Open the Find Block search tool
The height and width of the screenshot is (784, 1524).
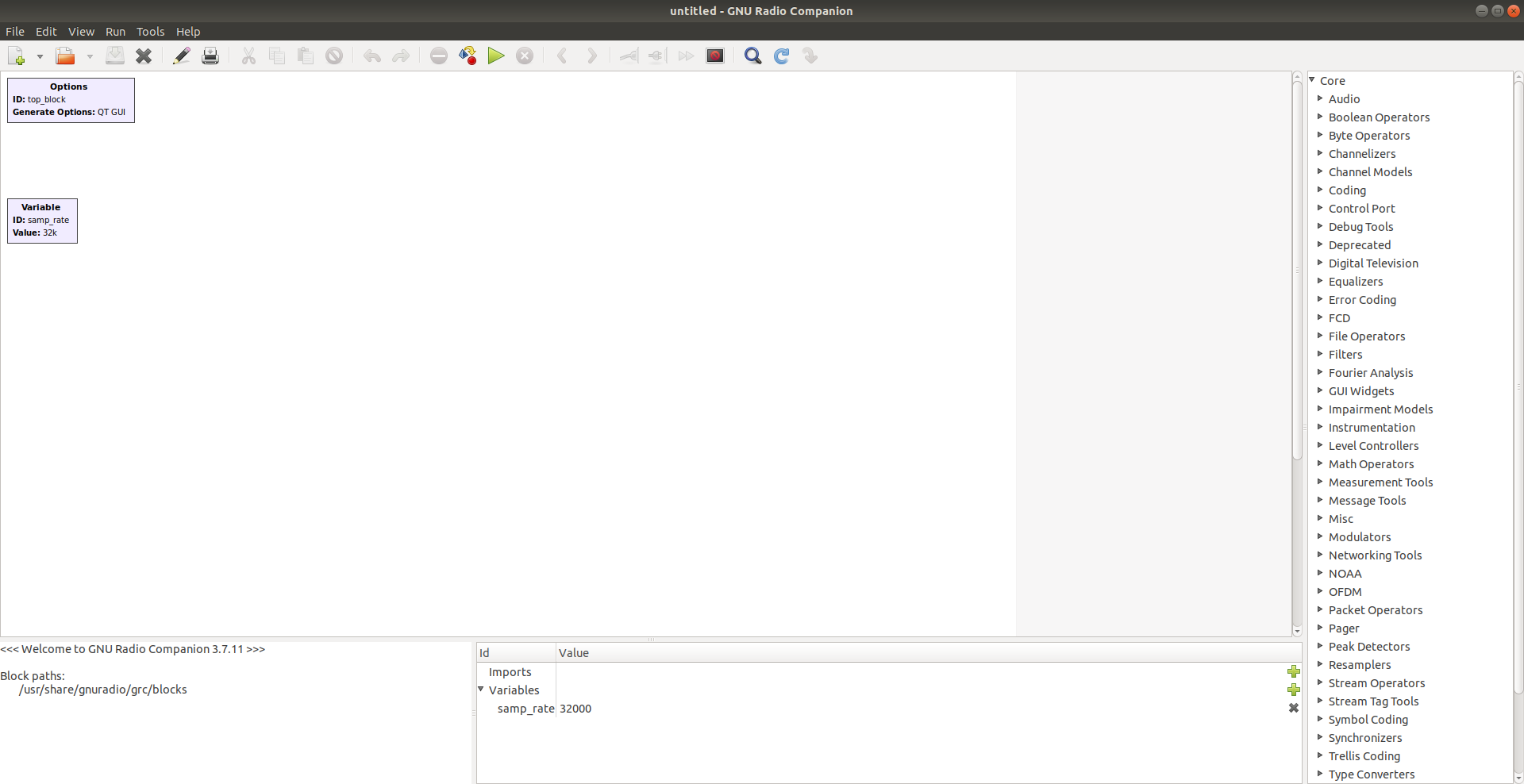click(752, 56)
